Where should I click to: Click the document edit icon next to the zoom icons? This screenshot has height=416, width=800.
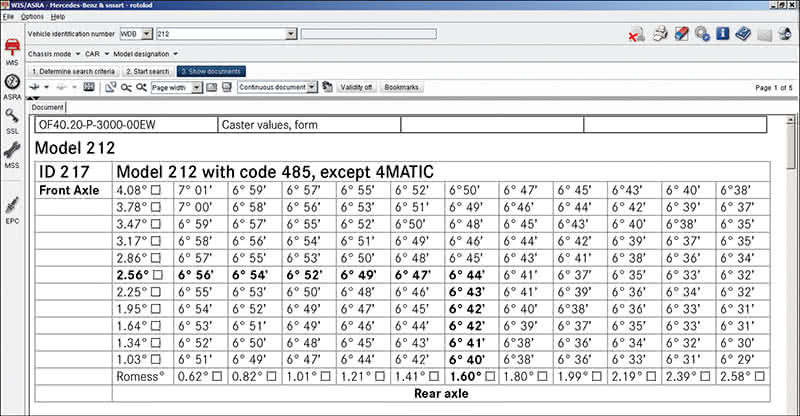click(x=111, y=87)
